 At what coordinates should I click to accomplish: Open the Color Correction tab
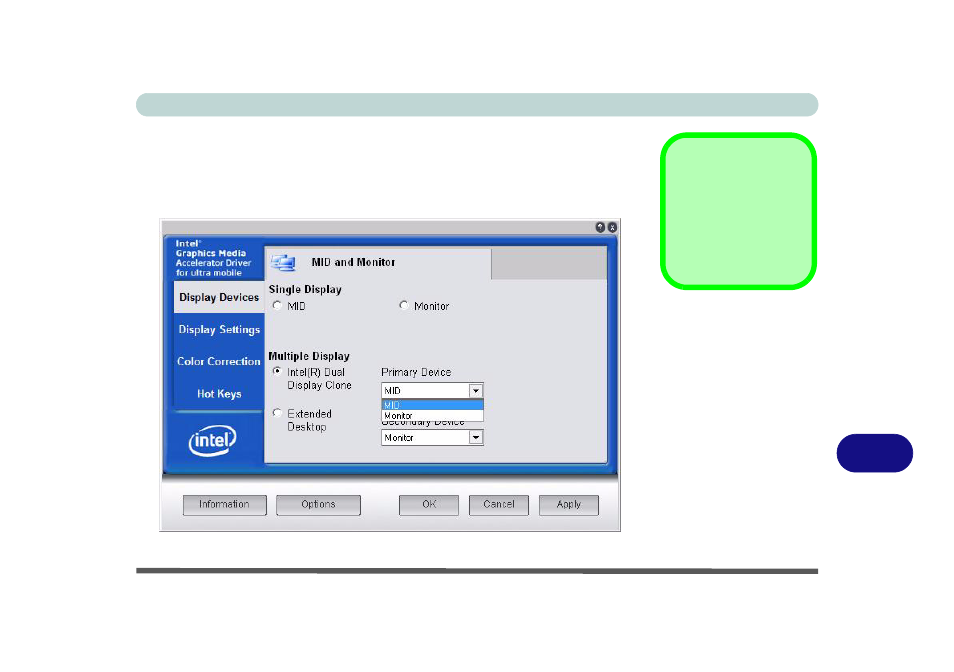tap(219, 361)
